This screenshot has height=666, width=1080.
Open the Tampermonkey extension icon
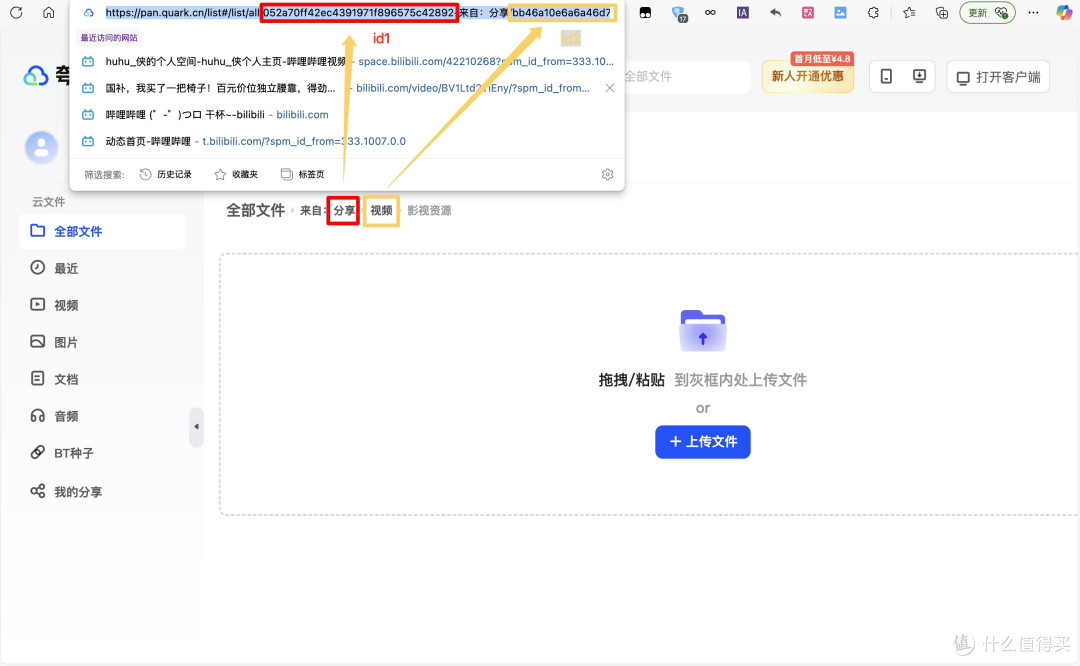[645, 12]
